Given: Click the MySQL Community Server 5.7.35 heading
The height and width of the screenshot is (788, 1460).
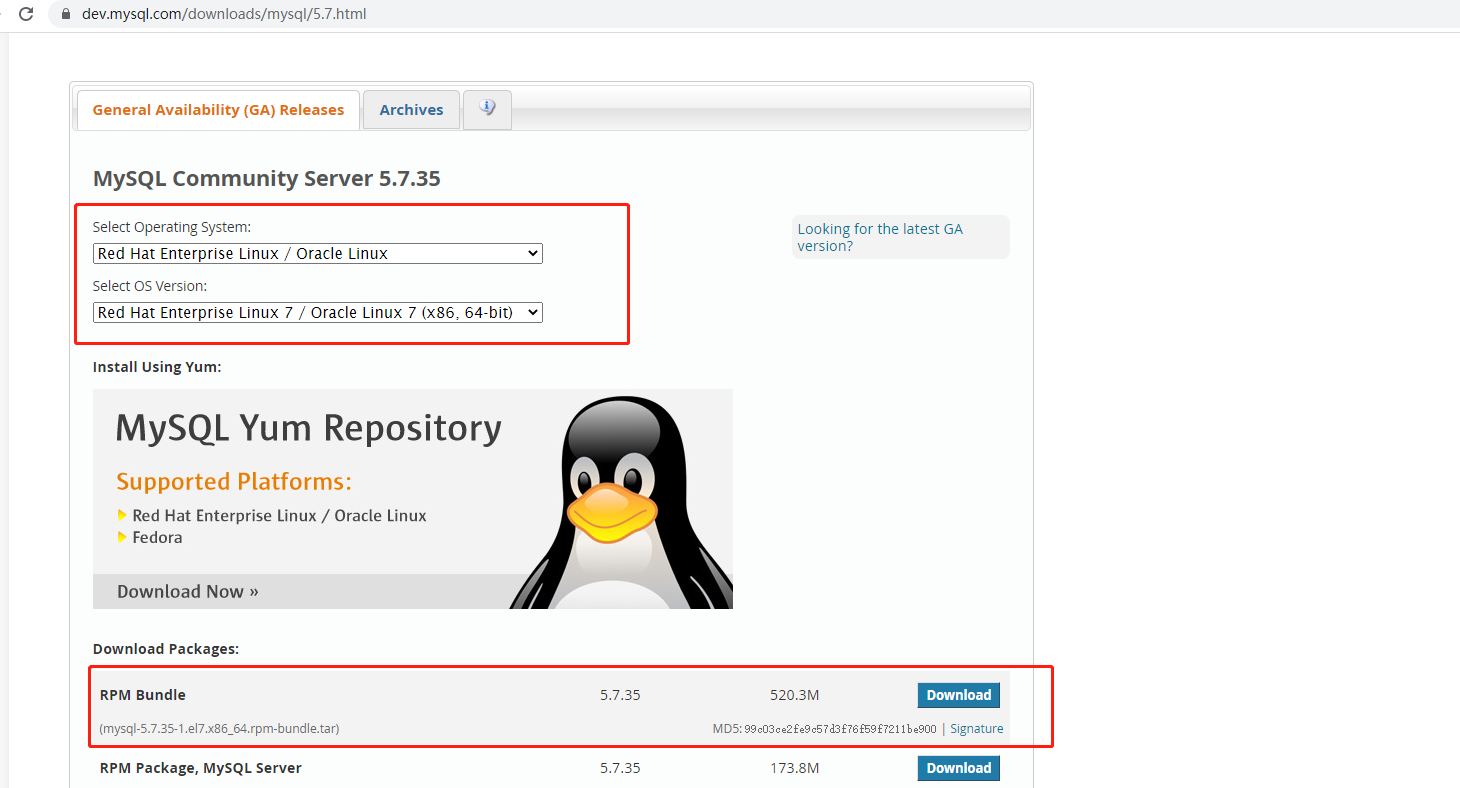Looking at the screenshot, I should pos(267,179).
